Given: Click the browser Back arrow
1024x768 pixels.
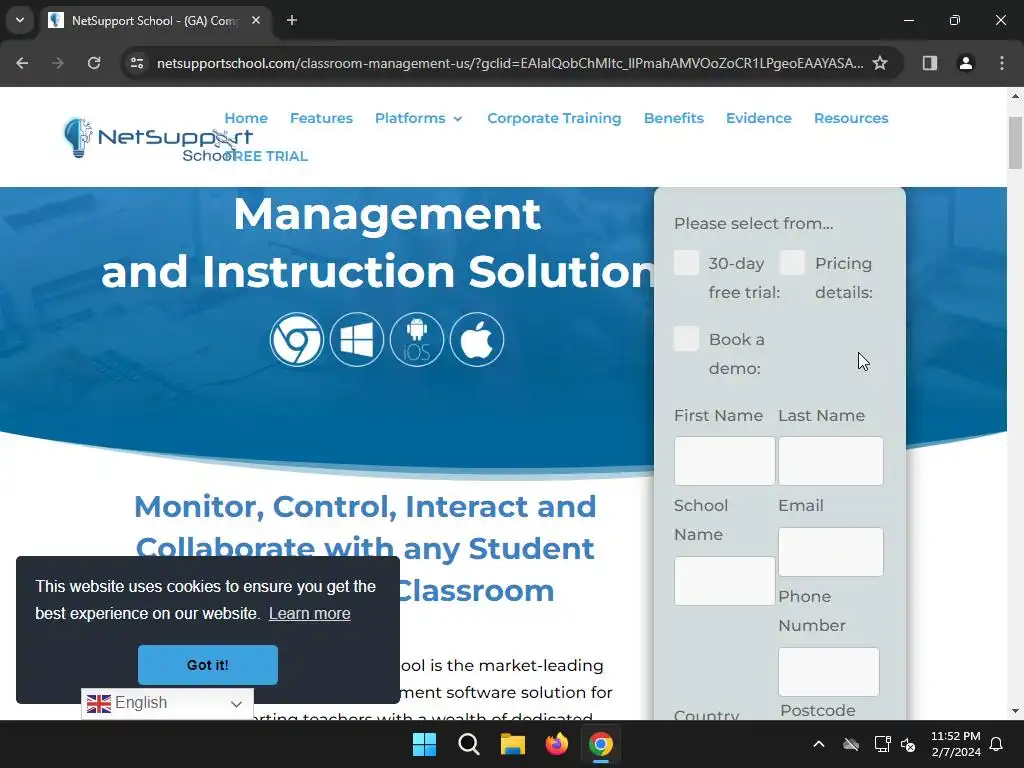Looking at the screenshot, I should click(x=22, y=63).
